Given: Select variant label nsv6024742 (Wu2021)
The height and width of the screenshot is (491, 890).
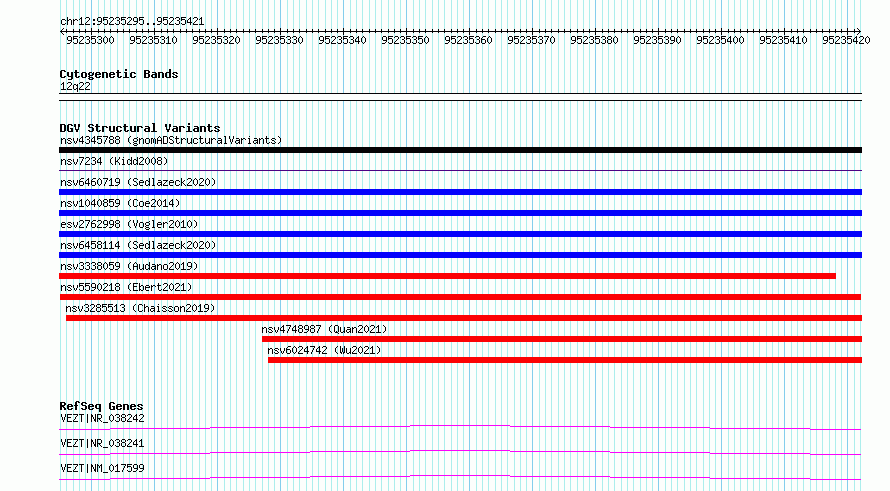Looking at the screenshot, I should pyautogui.click(x=324, y=350).
